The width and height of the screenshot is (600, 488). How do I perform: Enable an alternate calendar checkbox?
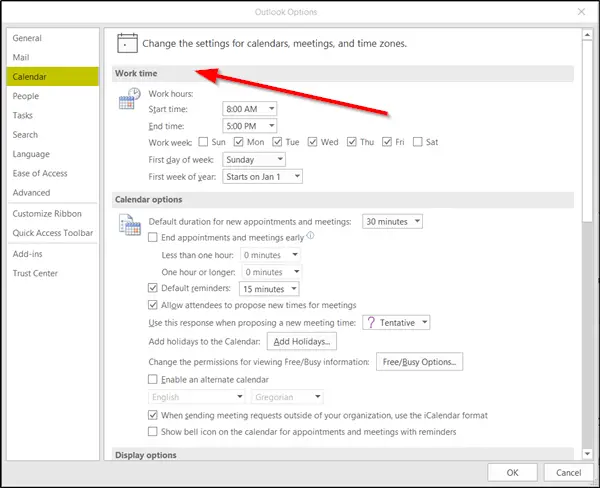[x=153, y=379]
